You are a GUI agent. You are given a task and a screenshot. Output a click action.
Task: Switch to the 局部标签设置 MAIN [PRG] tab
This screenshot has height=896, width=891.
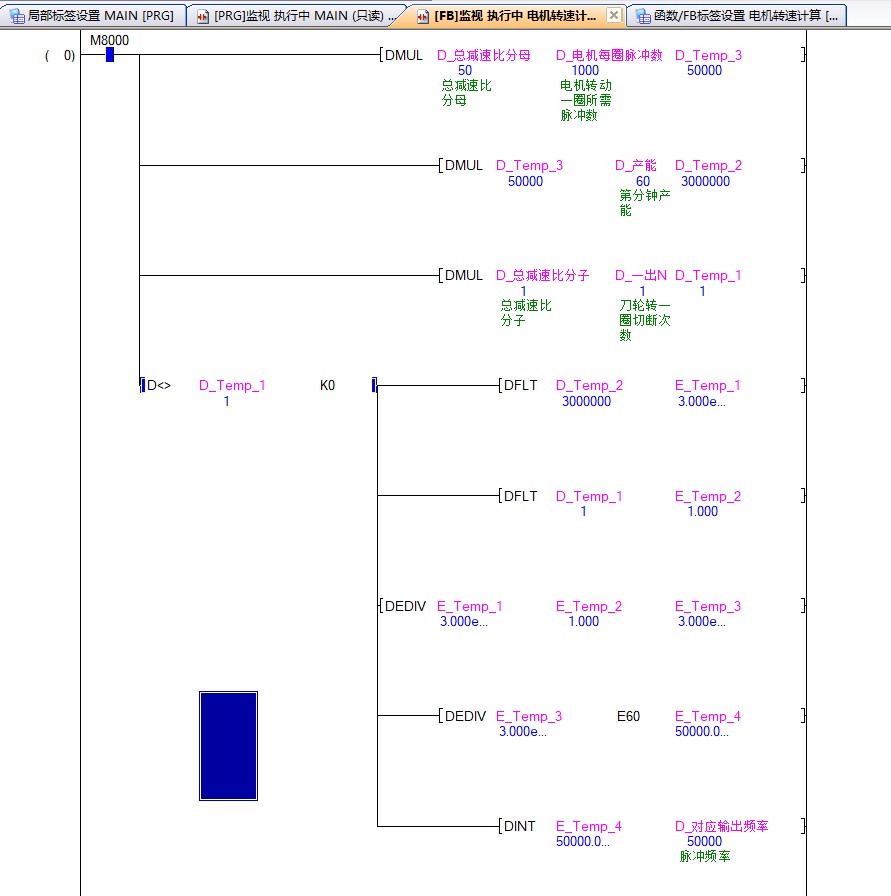pos(100,16)
